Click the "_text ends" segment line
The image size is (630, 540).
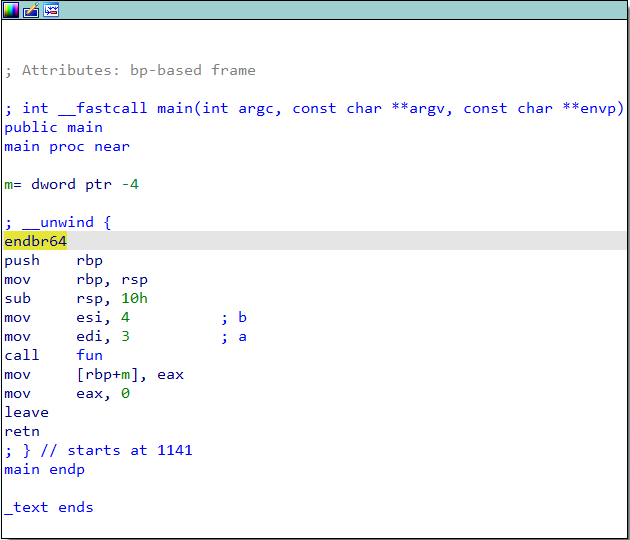pyautogui.click(x=48, y=507)
